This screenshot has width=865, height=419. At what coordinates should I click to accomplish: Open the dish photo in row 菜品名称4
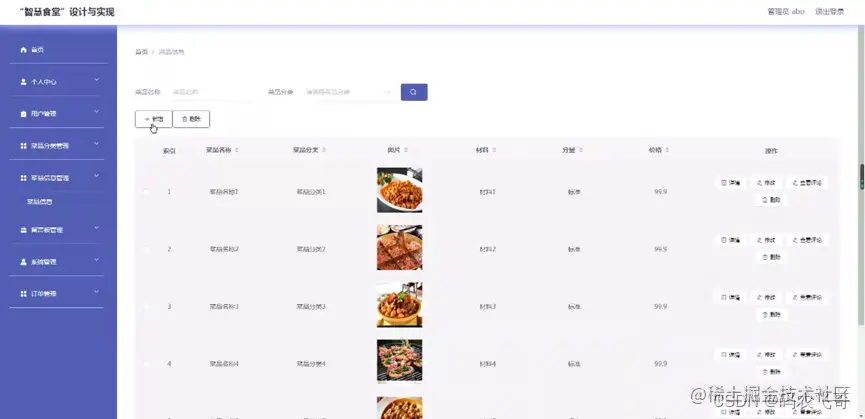pos(399,362)
